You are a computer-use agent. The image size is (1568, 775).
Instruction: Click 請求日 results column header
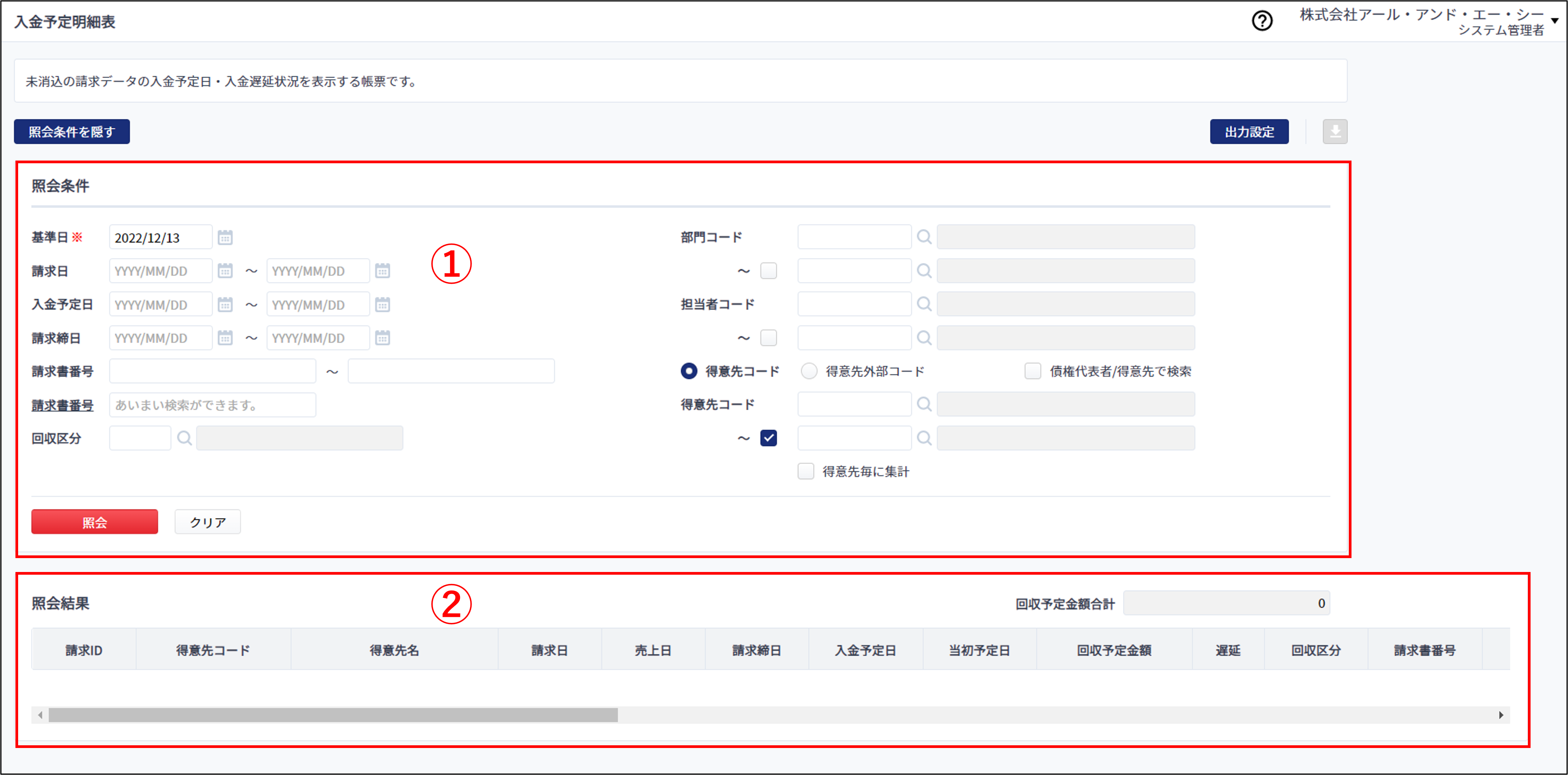tap(550, 650)
